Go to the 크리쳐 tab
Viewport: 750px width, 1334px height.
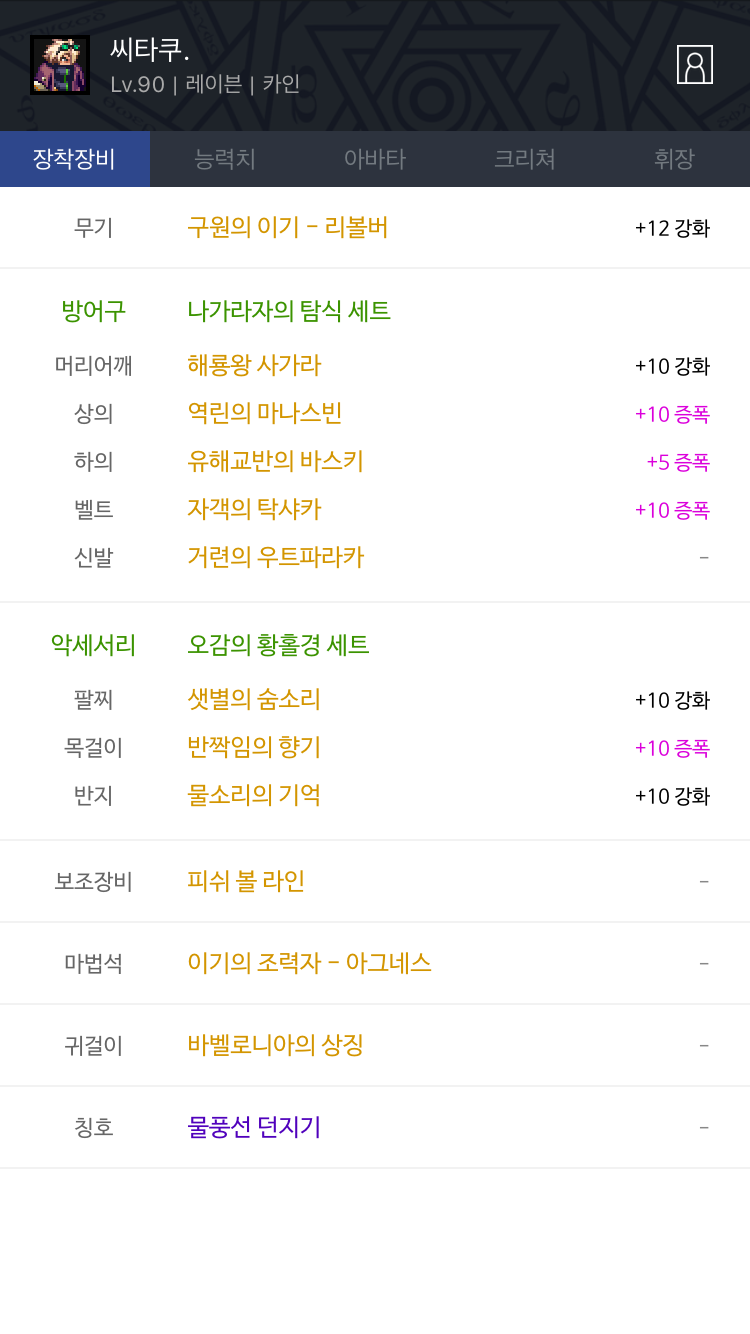[525, 159]
